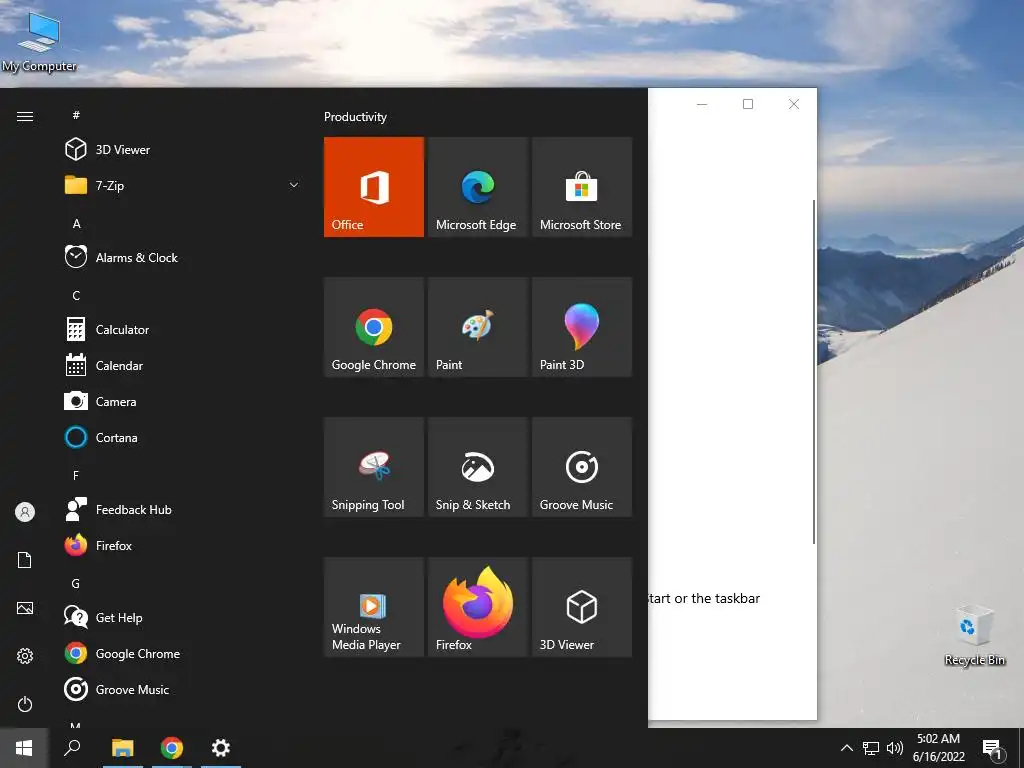Launch Google Chrome from pinned tiles
The width and height of the screenshot is (1024, 768).
pos(374,327)
